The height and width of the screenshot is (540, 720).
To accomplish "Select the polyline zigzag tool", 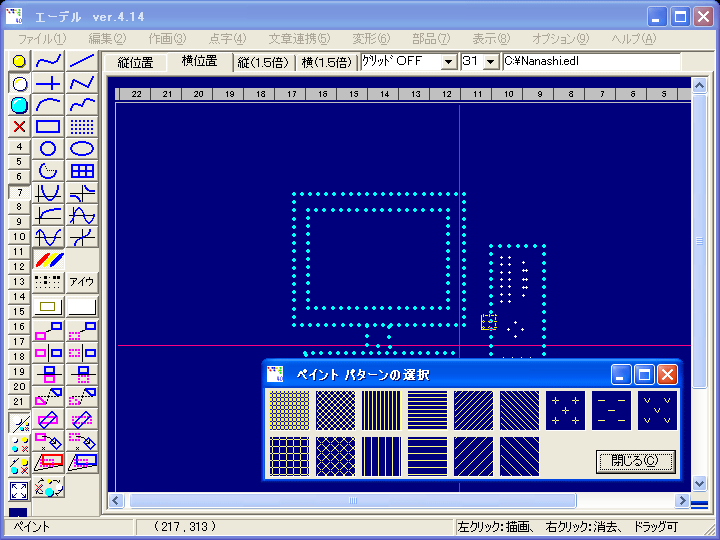I will tap(82, 84).
